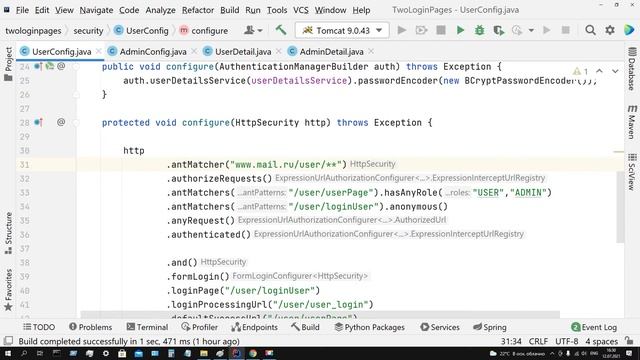This screenshot has height=360, width=640.
Task: Toggle tool window bars in status corner
Action: pos(8,341)
